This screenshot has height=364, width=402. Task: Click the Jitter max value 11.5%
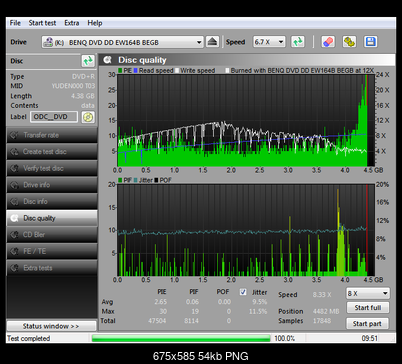tap(258, 311)
